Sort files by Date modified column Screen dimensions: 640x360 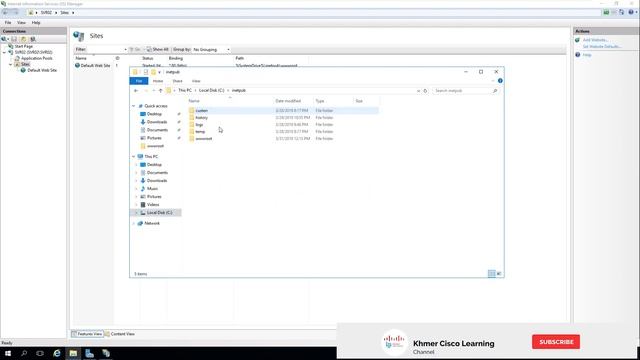tap(288, 101)
